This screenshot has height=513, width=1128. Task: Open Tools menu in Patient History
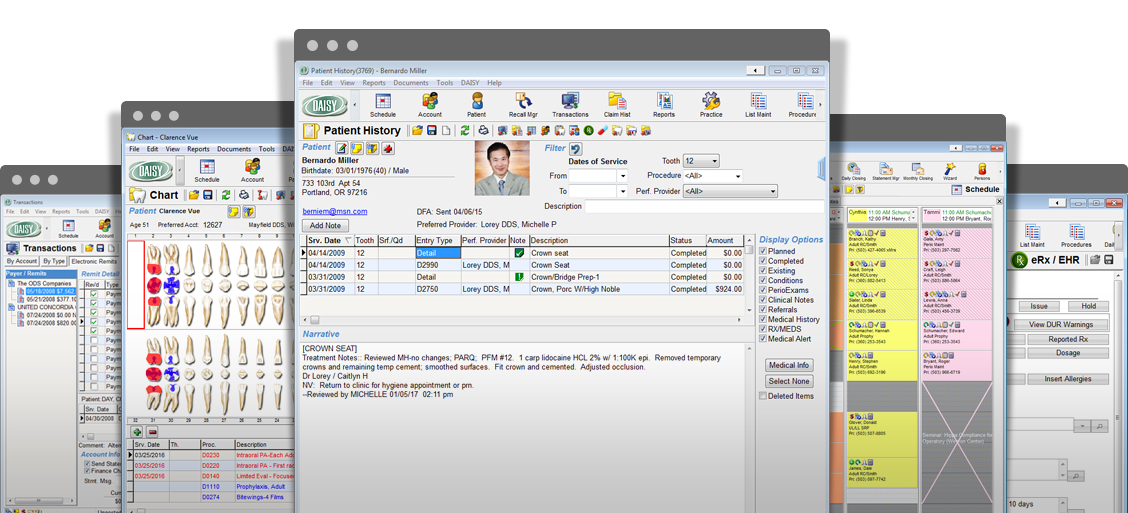tap(445, 83)
